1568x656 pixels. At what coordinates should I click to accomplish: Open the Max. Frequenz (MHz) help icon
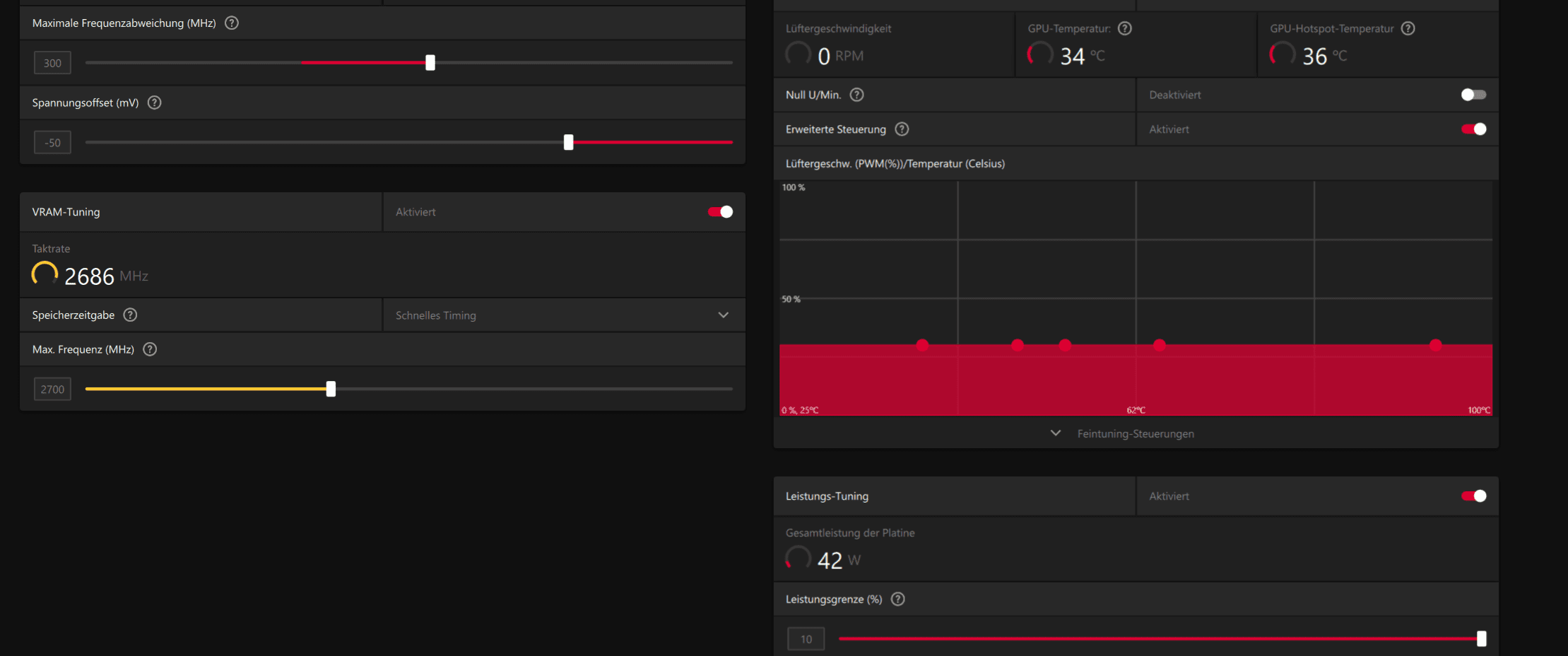pyautogui.click(x=150, y=349)
